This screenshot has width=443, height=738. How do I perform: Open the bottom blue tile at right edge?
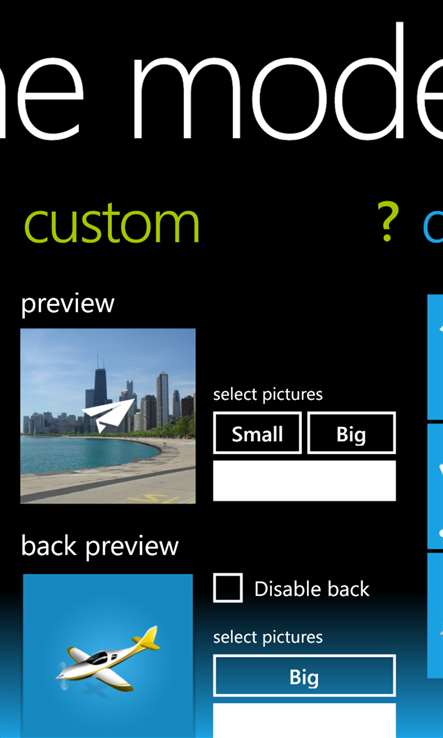[435, 616]
